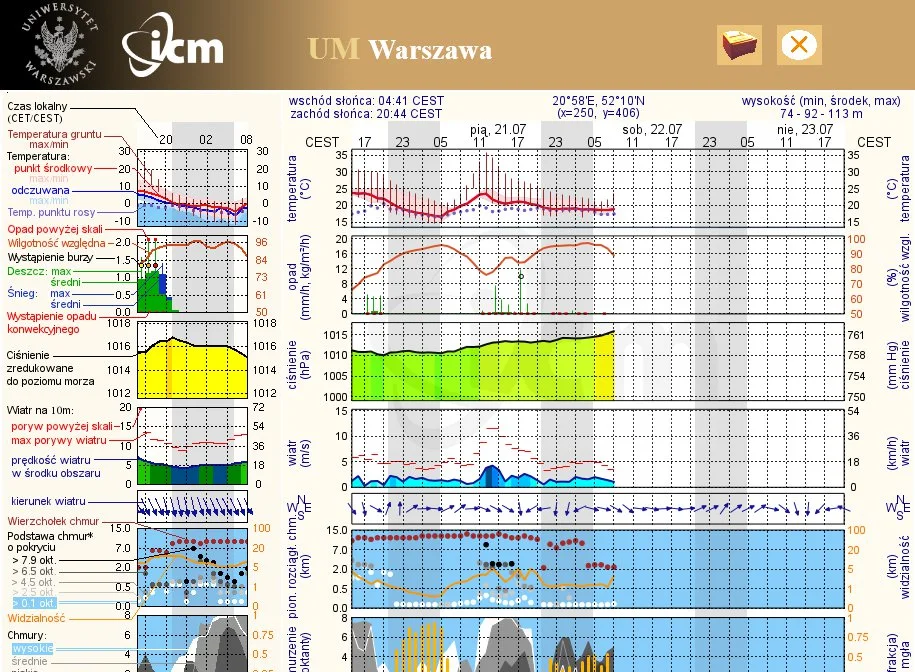The height and width of the screenshot is (672, 915).
Task: Click axis label 'wiatr (m/s)'
Action: click(298, 453)
